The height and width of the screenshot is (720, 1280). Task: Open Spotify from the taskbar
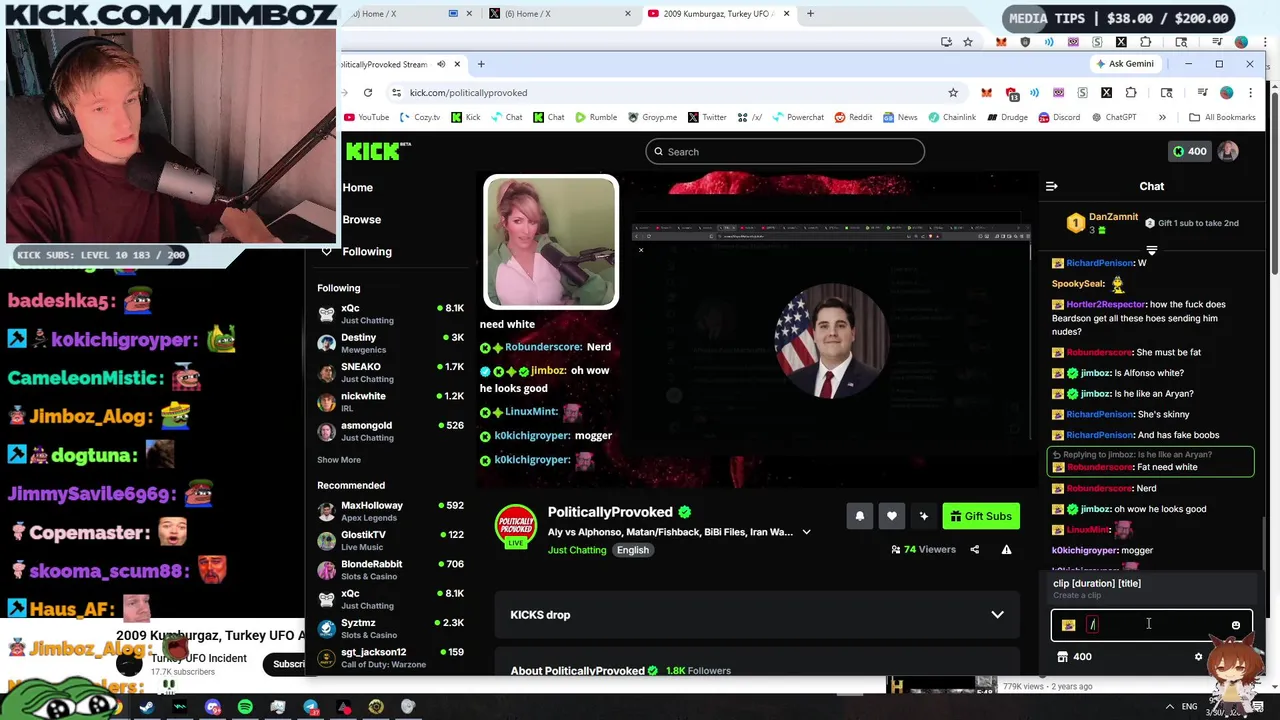(245, 707)
